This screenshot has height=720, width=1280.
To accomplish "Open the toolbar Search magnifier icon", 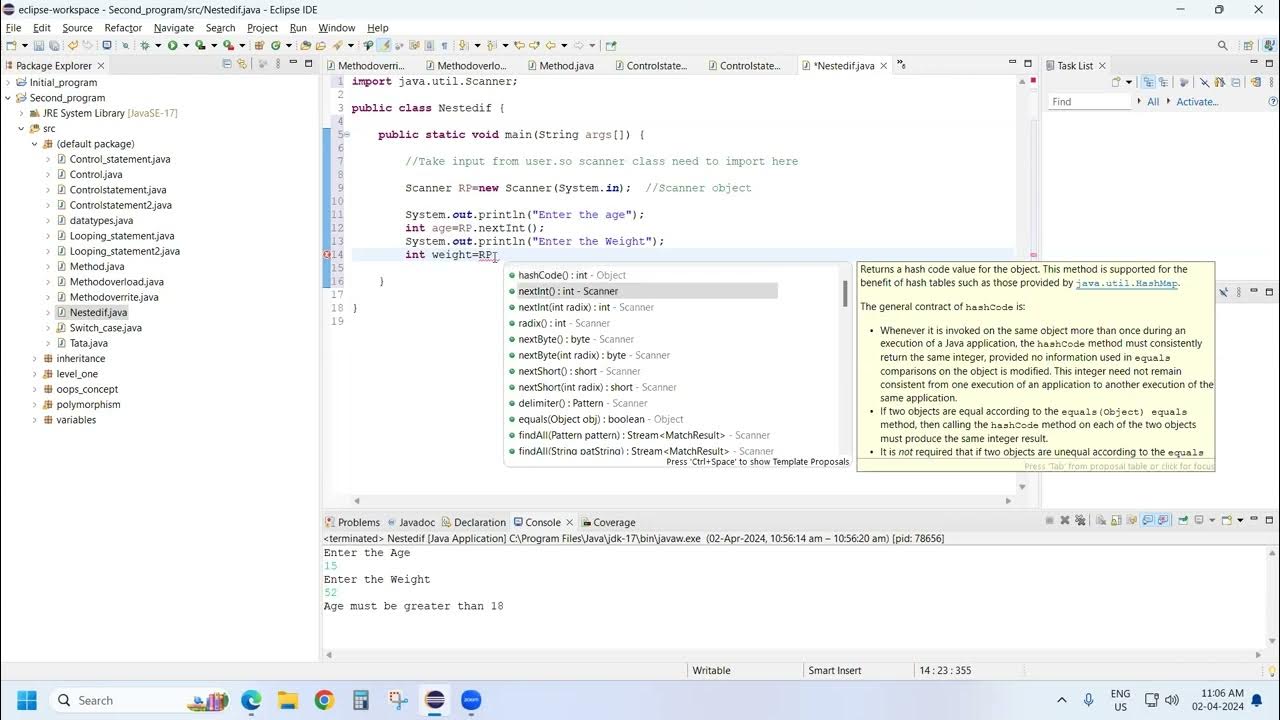I will coord(1223,45).
